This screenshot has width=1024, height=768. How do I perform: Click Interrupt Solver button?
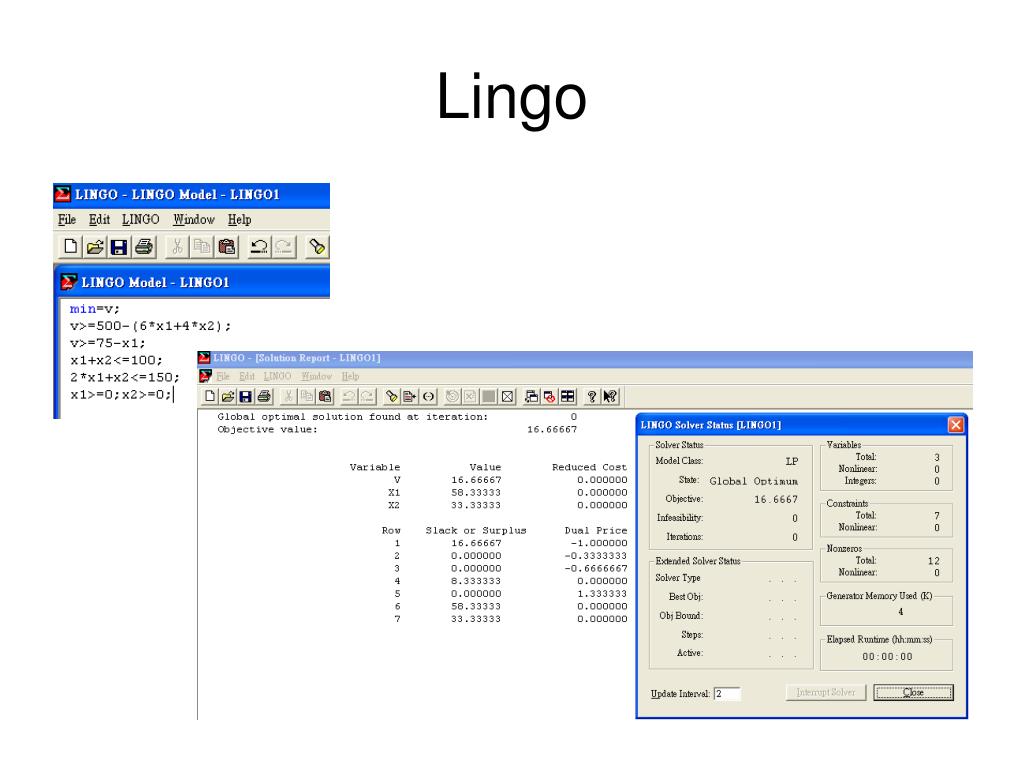[x=825, y=692]
